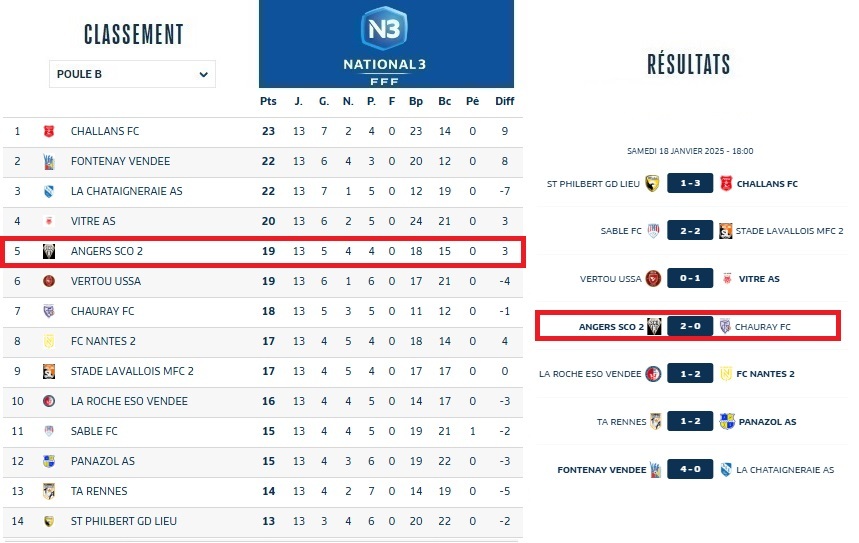Click the Classement section heading
Screen dimensions: 859x543
(133, 34)
